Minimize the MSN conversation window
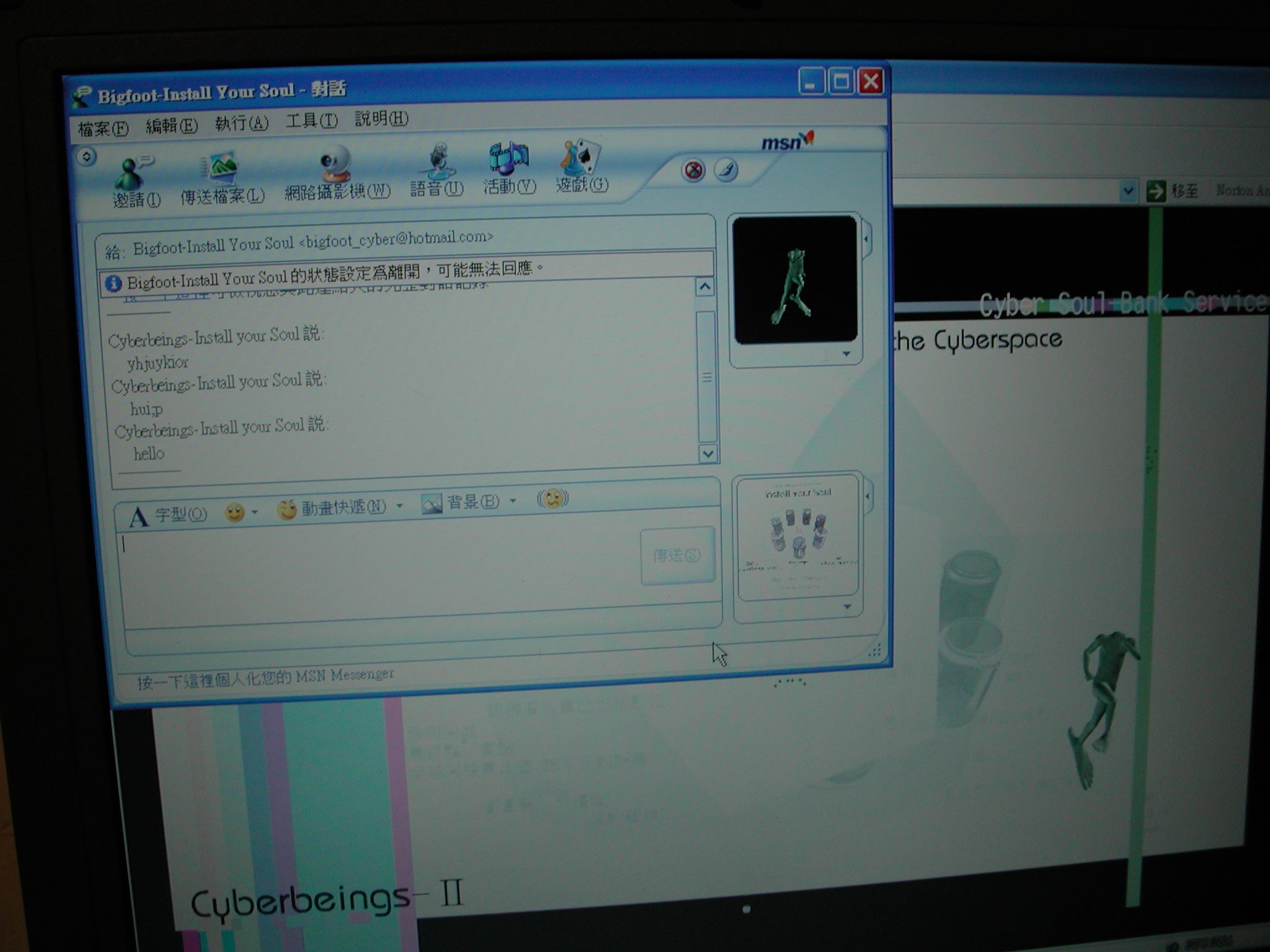Viewport: 1270px width, 952px height. pos(811,81)
